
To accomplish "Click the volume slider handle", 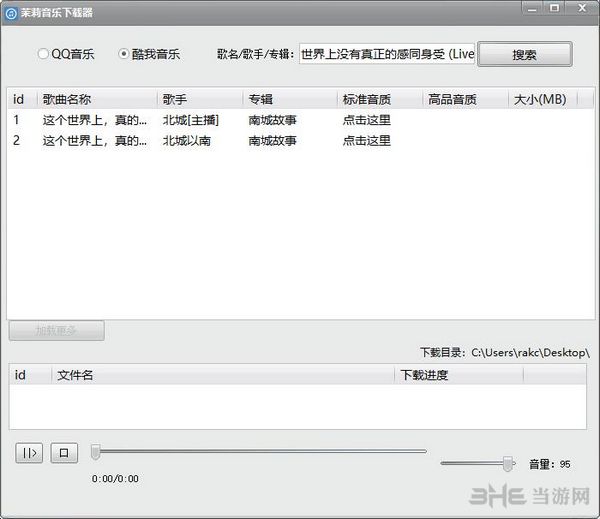I will click(508, 464).
